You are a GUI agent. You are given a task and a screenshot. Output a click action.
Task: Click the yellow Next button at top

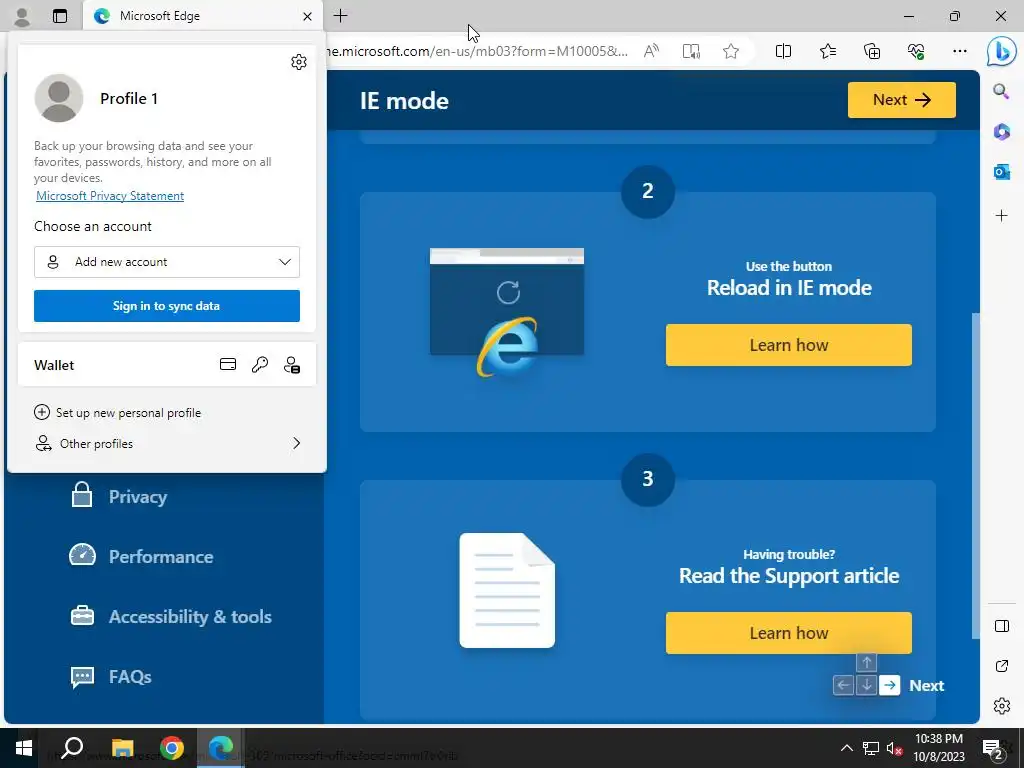coord(901,100)
